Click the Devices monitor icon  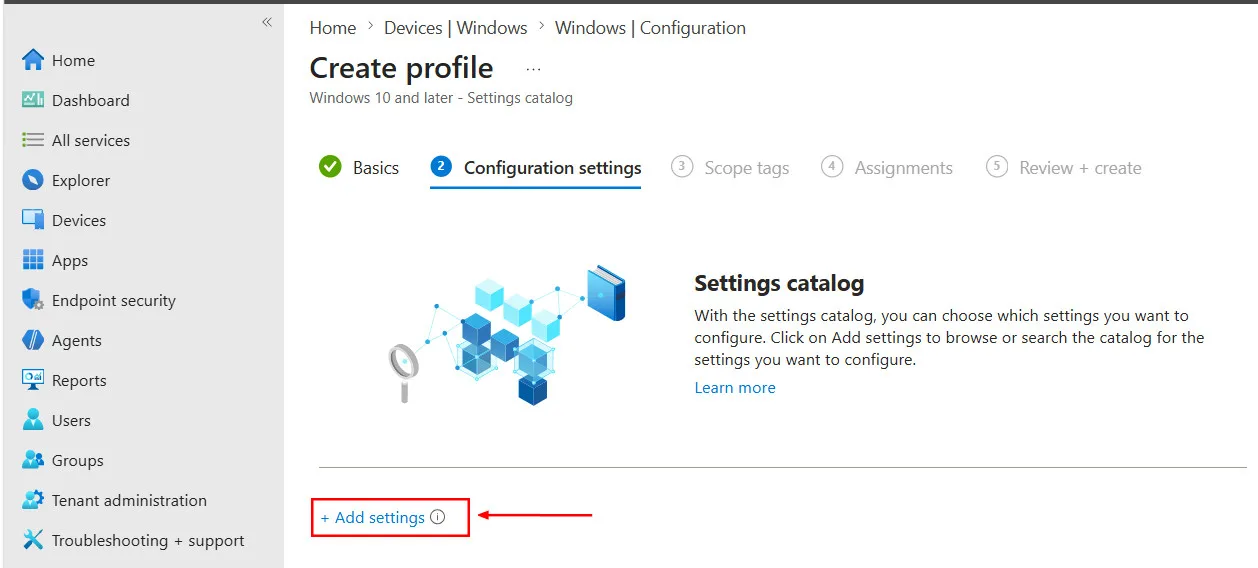33,220
